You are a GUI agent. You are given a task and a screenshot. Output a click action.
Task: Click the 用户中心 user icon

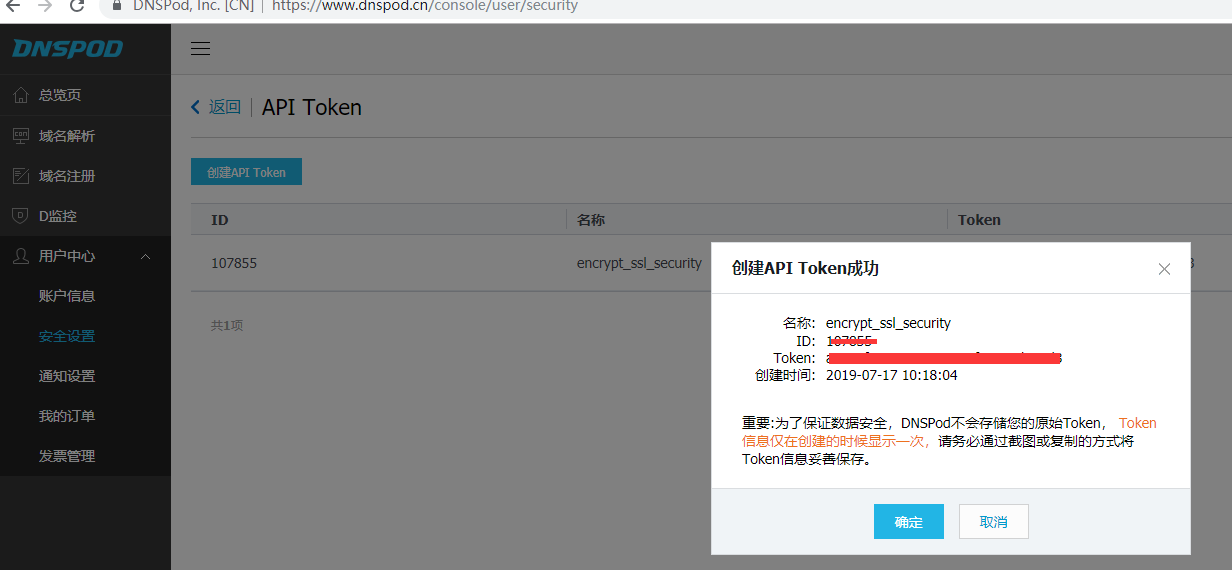pyautogui.click(x=20, y=256)
